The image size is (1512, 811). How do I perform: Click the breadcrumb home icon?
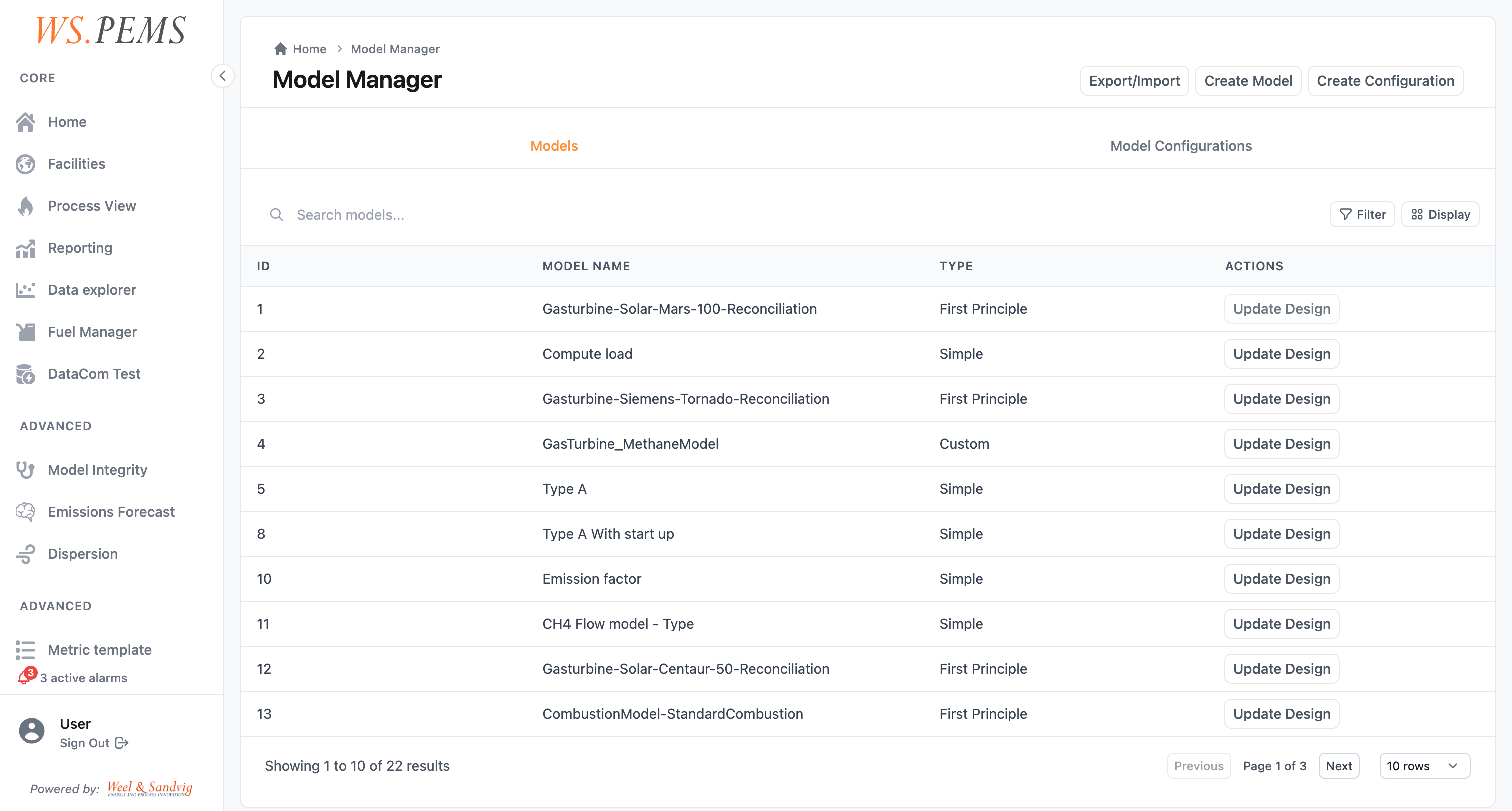280,49
